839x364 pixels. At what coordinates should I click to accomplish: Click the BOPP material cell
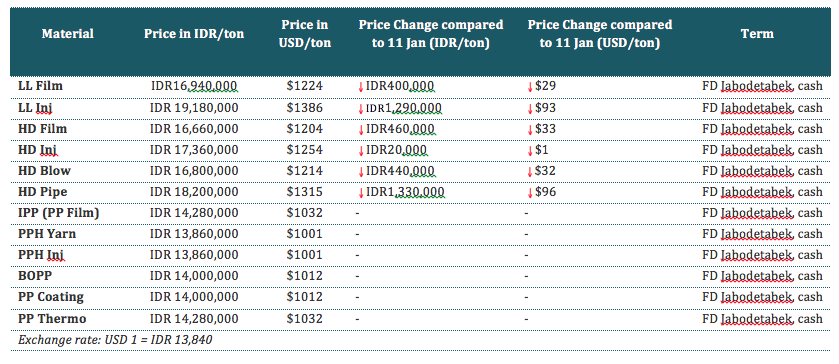35,276
